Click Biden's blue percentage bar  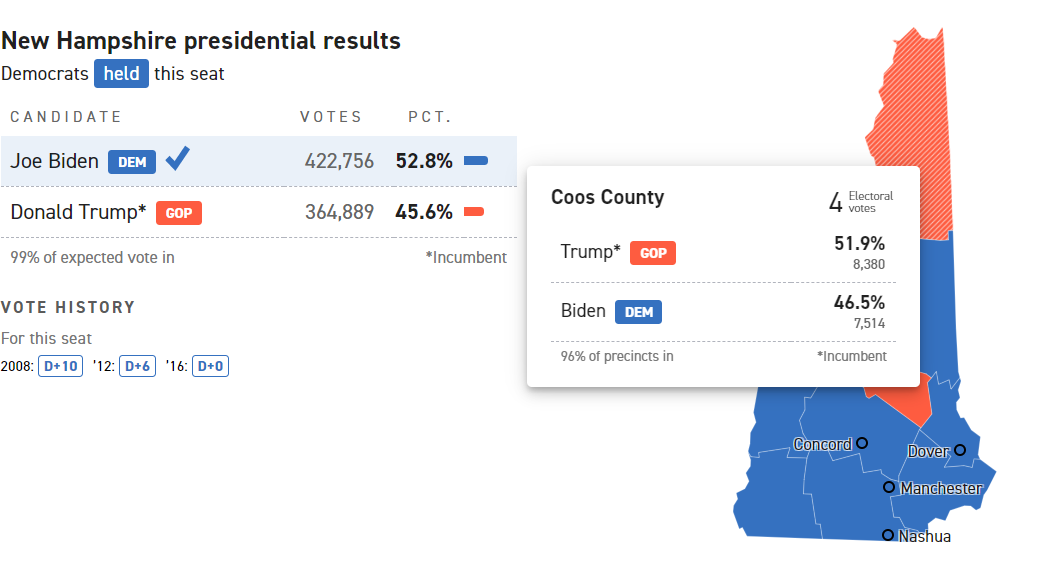pyautogui.click(x=476, y=161)
